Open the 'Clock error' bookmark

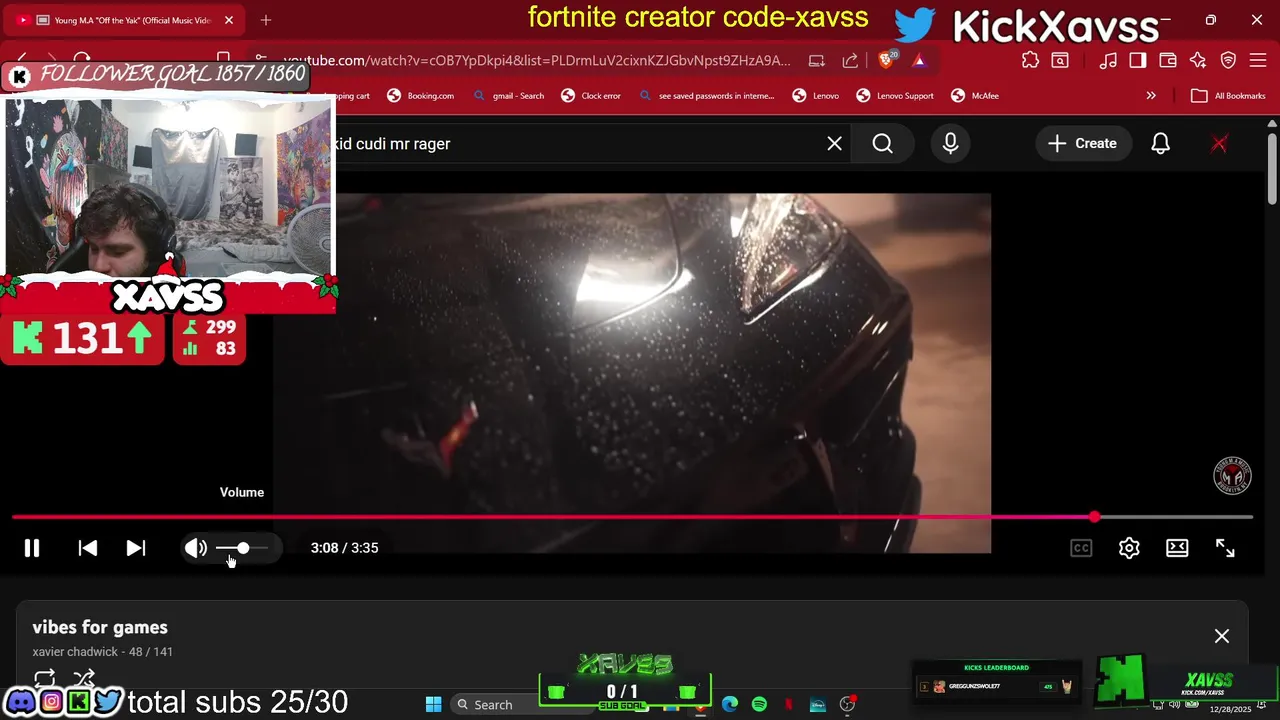[591, 96]
